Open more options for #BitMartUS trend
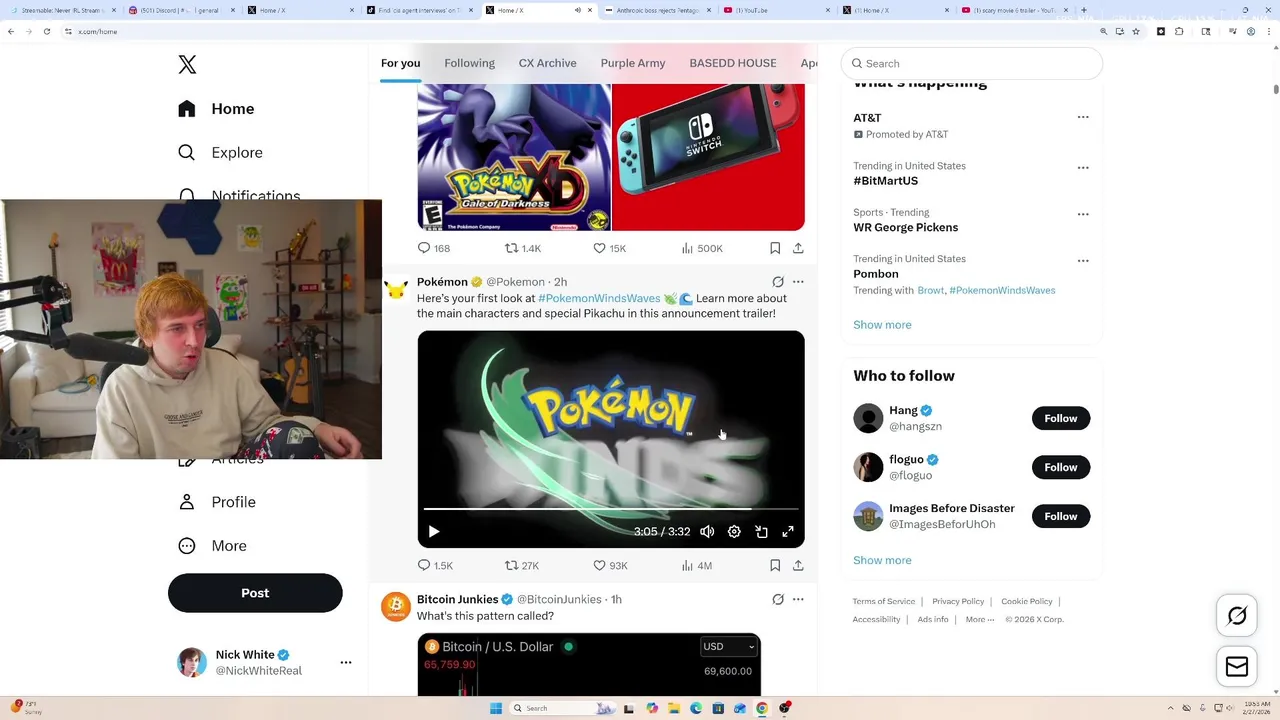The height and width of the screenshot is (720, 1280). (1083, 167)
